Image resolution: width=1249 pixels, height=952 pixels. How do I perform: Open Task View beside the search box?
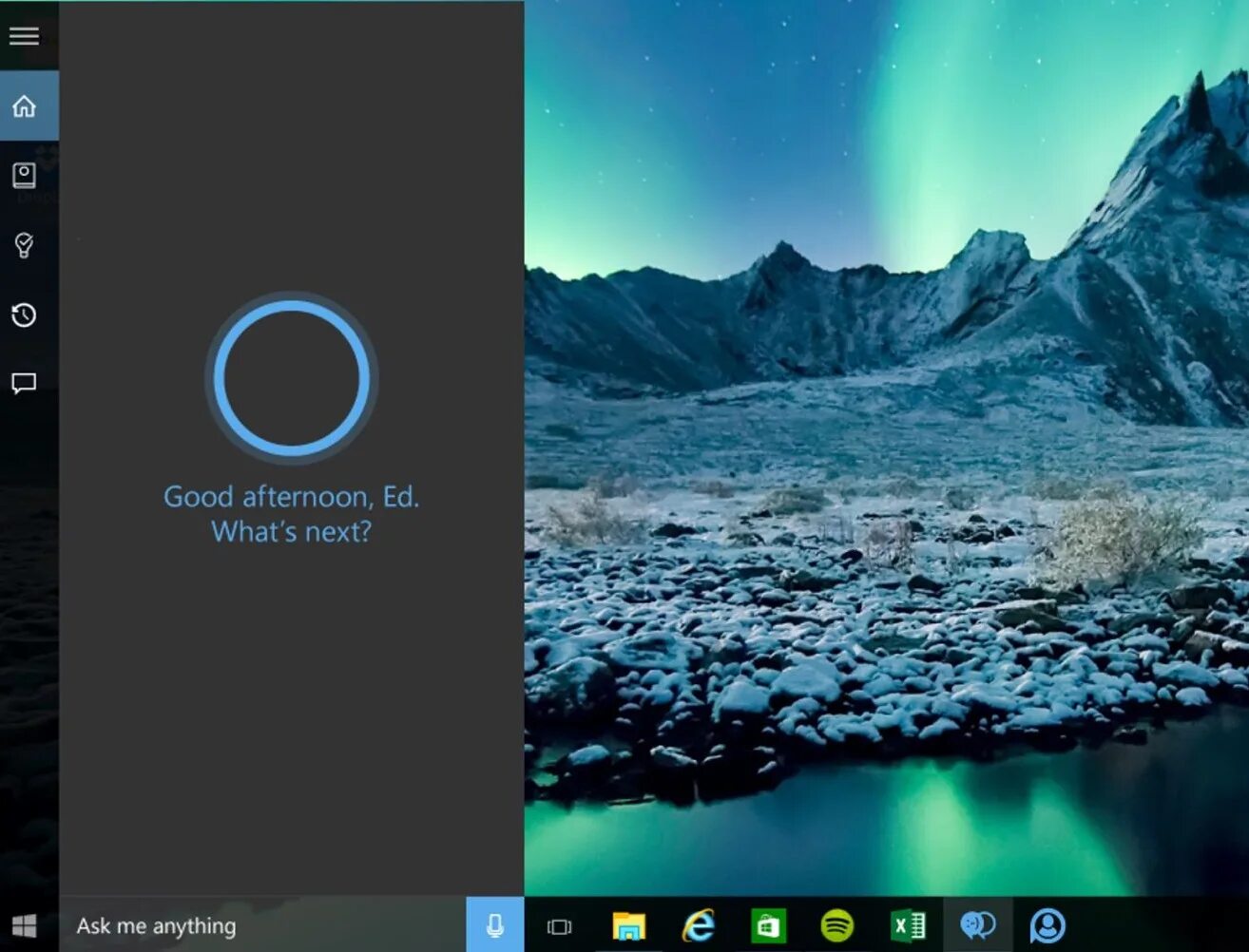pos(560,924)
